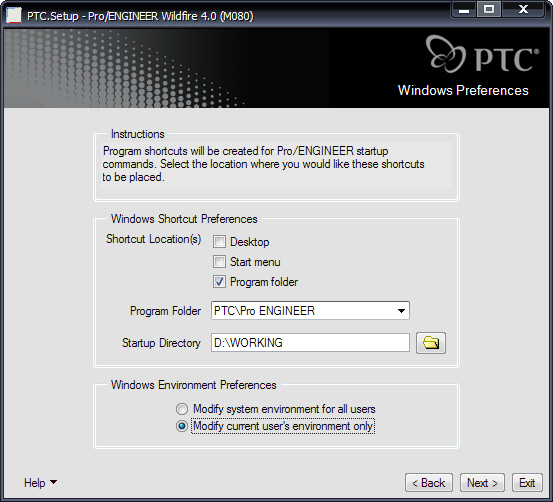
Task: Expand the Help menu
Action: tap(40, 483)
